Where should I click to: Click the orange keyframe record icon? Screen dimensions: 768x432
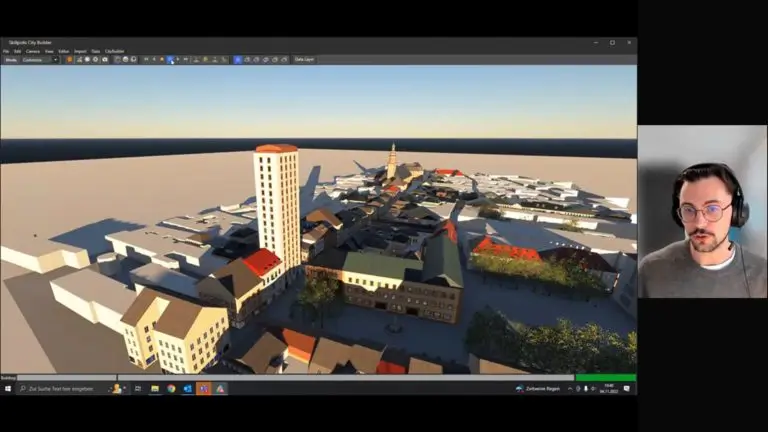(162, 59)
